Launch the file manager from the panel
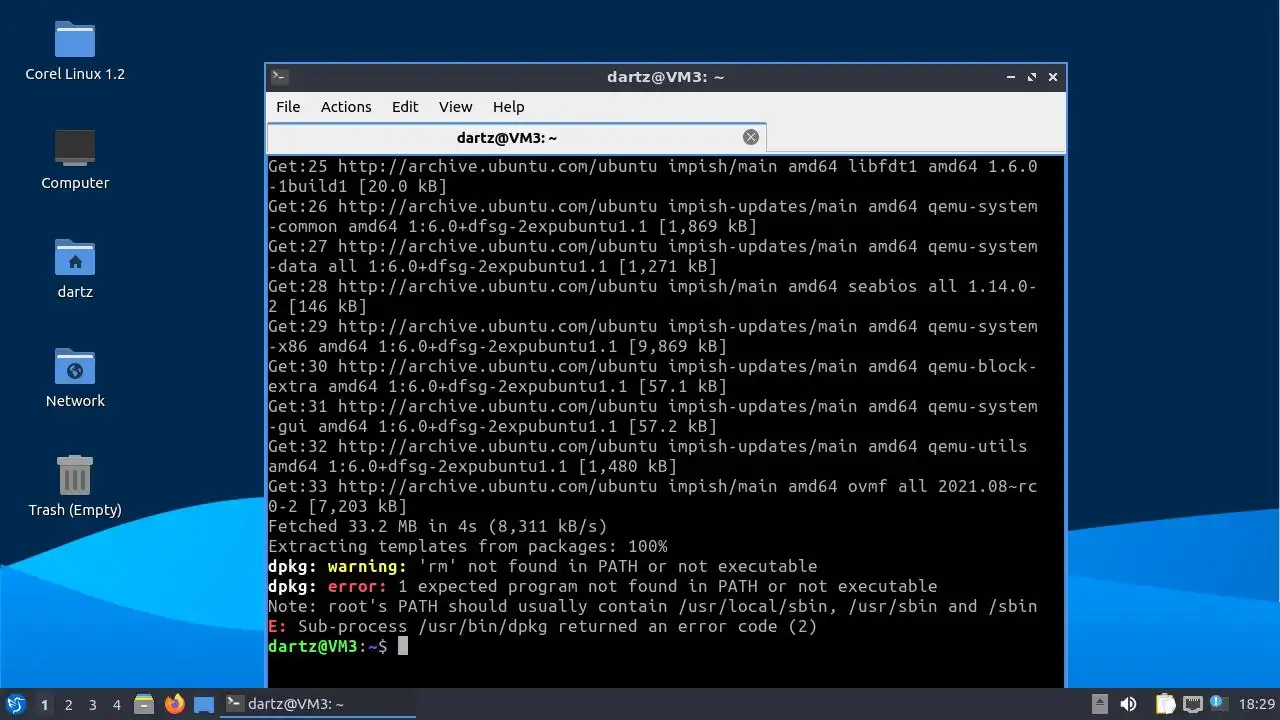The image size is (1280, 720). coord(144,704)
